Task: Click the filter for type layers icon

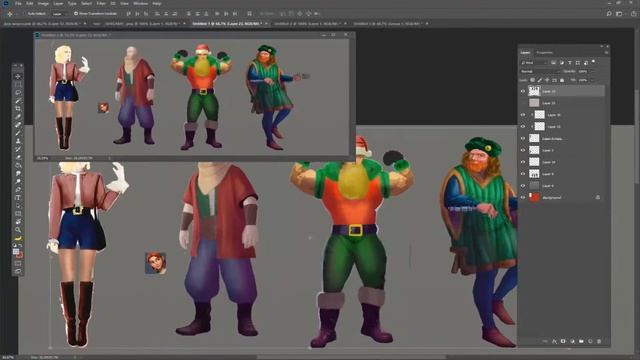Action: tap(569, 63)
